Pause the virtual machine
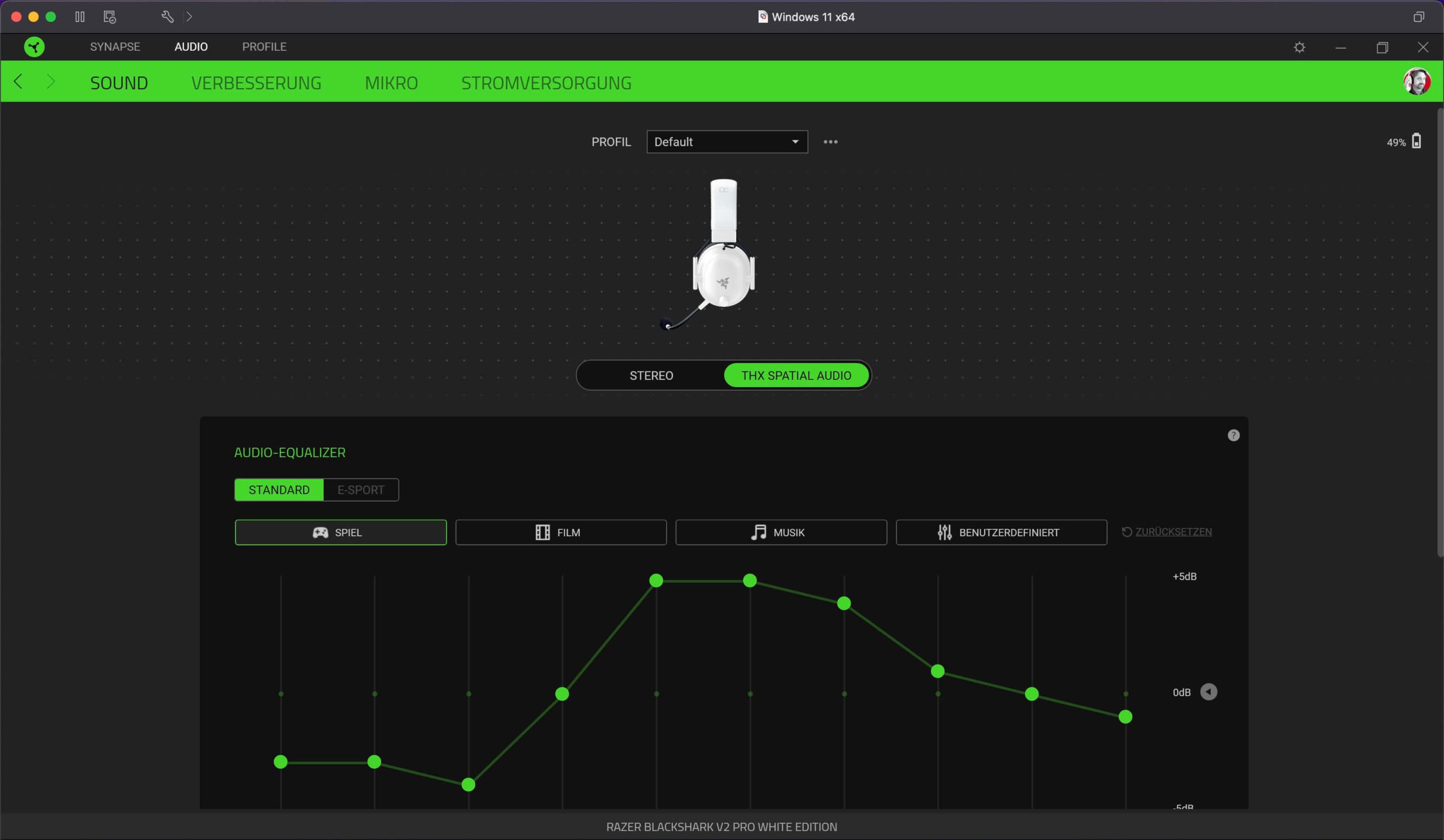The image size is (1444, 840). pos(80,16)
